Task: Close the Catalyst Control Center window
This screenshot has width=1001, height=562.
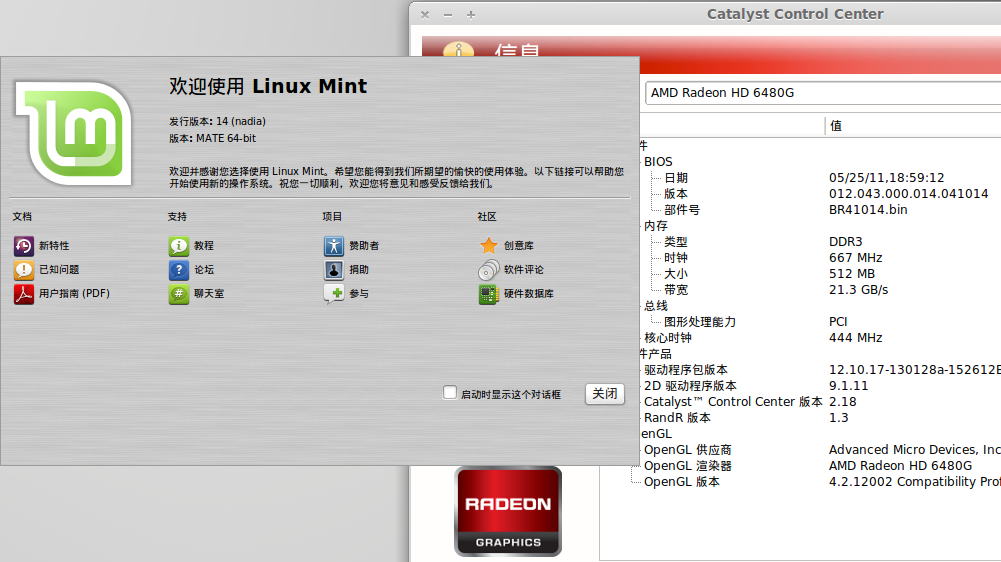Action: pyautogui.click(x=425, y=15)
